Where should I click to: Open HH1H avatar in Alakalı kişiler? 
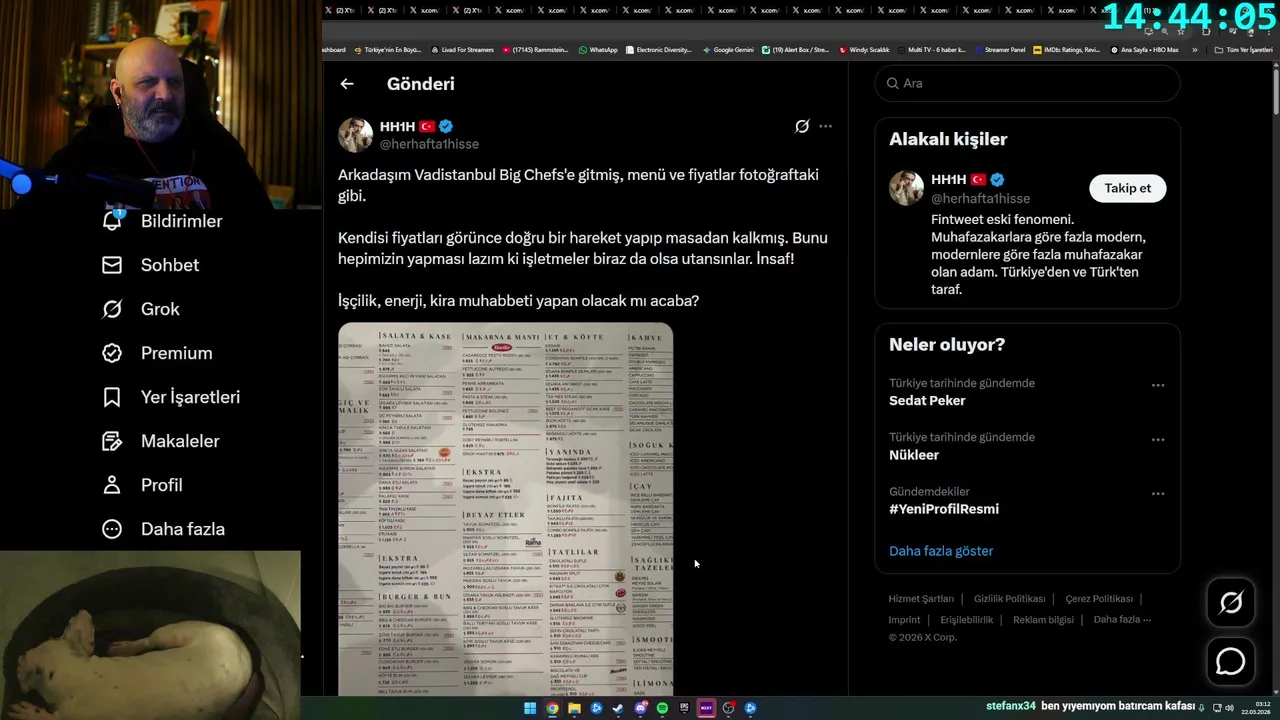coord(906,188)
